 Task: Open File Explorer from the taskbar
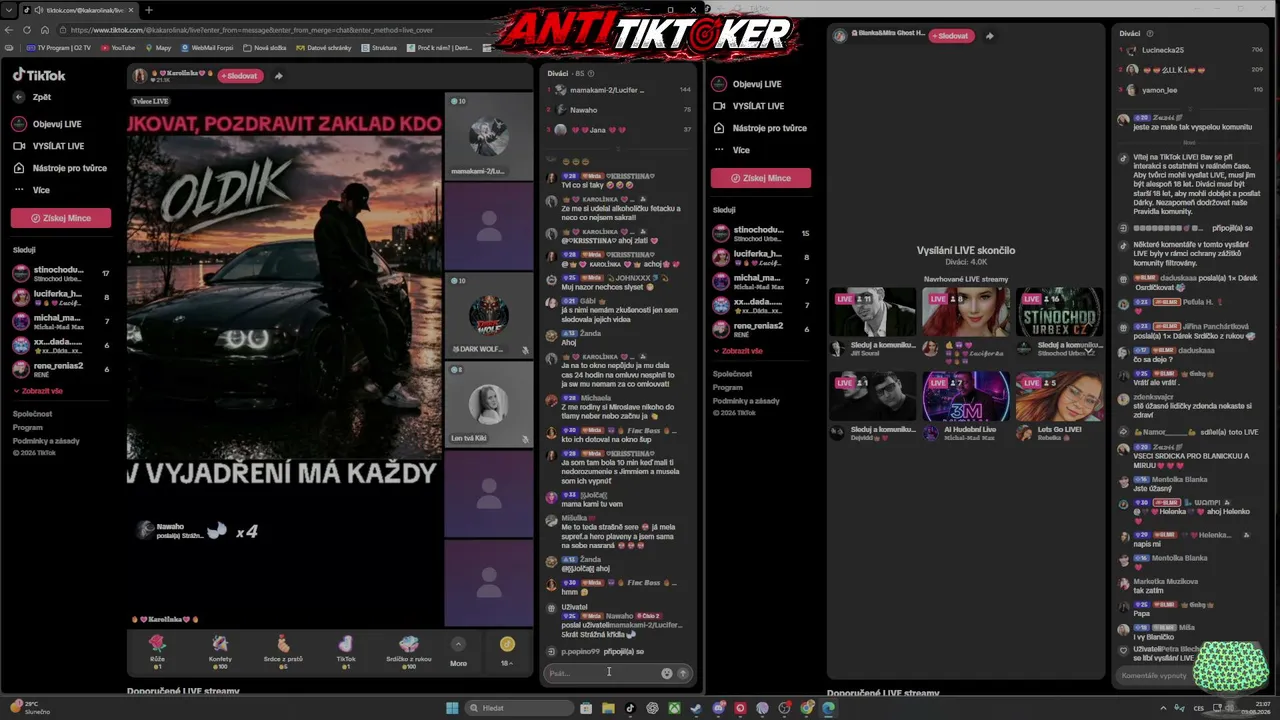click(x=608, y=708)
